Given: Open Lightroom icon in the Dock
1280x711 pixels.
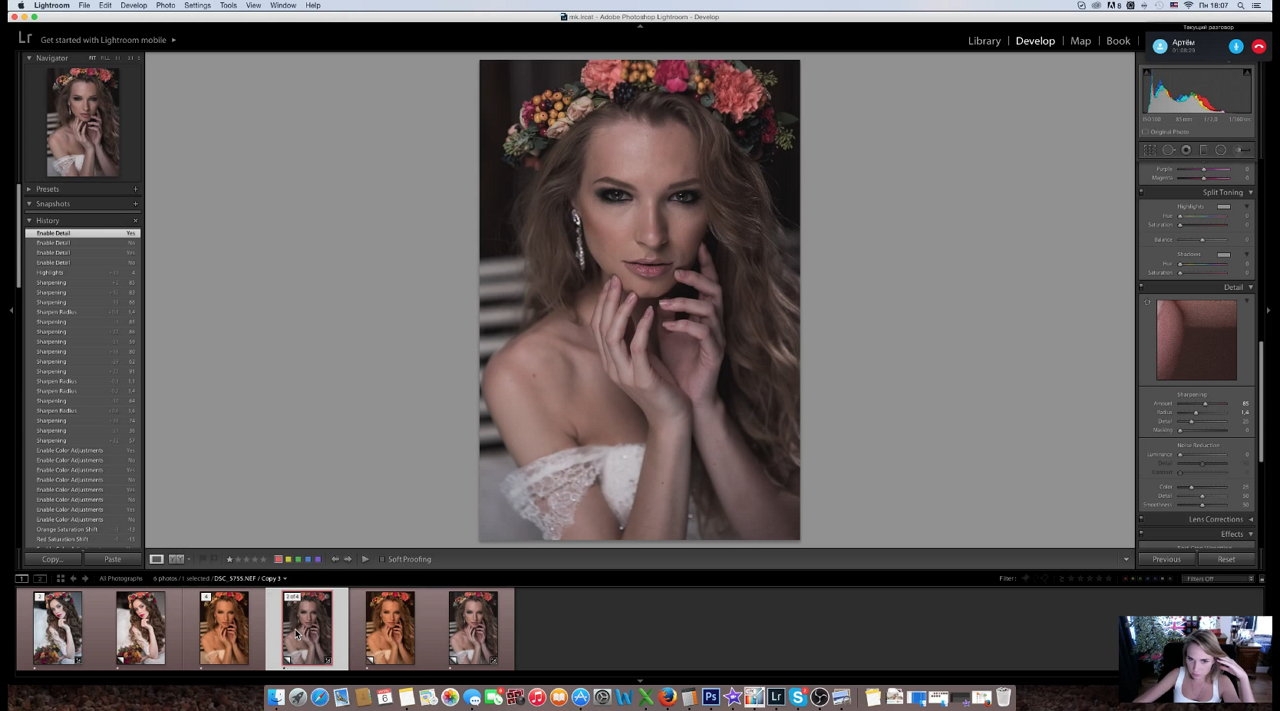Looking at the screenshot, I should point(776,697).
